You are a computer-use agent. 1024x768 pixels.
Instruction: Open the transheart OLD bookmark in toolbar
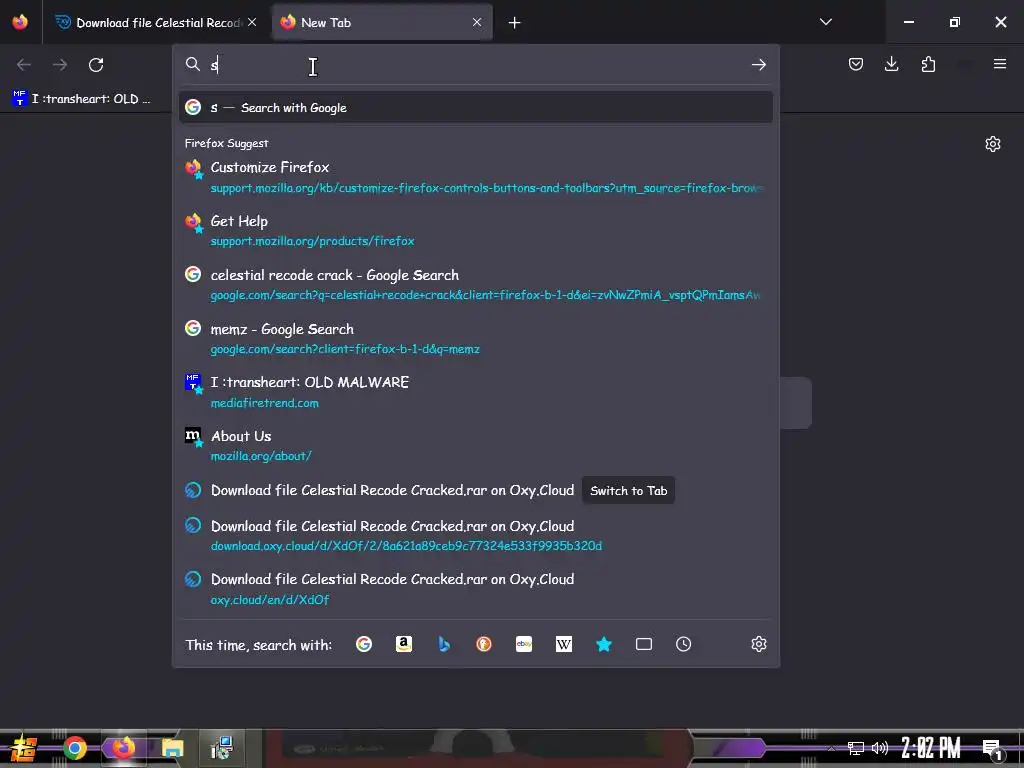pyautogui.click(x=82, y=99)
